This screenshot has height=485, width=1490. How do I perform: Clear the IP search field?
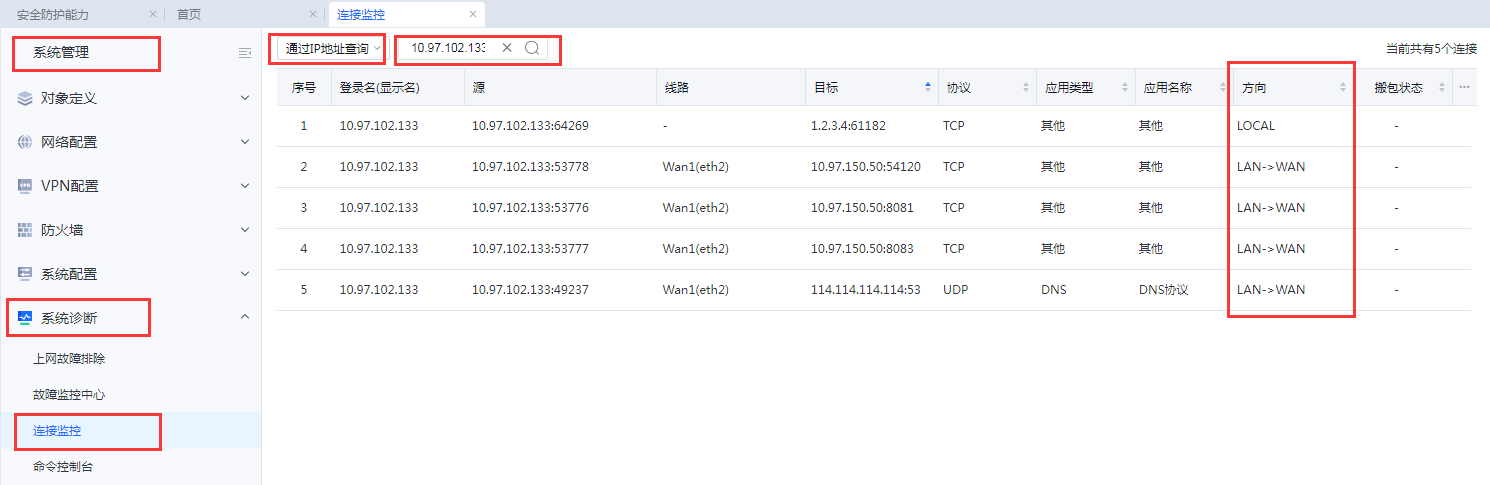507,48
